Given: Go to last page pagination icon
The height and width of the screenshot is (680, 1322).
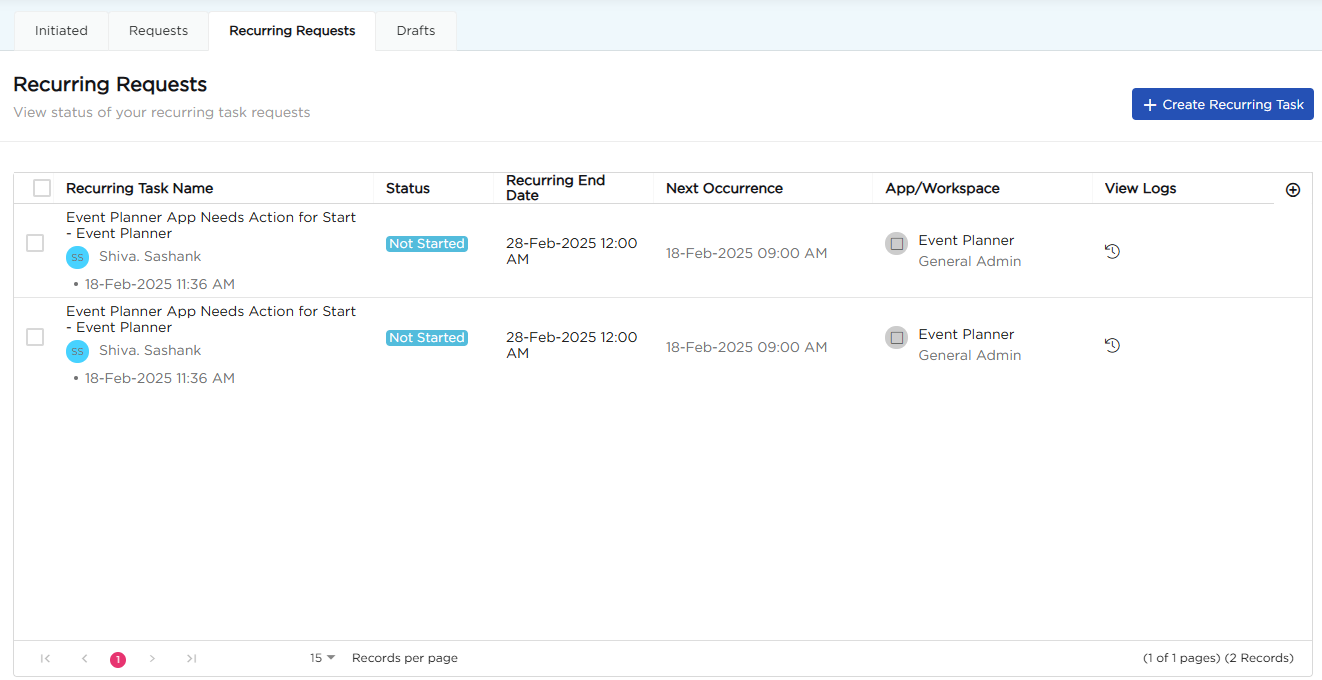Looking at the screenshot, I should pos(191,658).
